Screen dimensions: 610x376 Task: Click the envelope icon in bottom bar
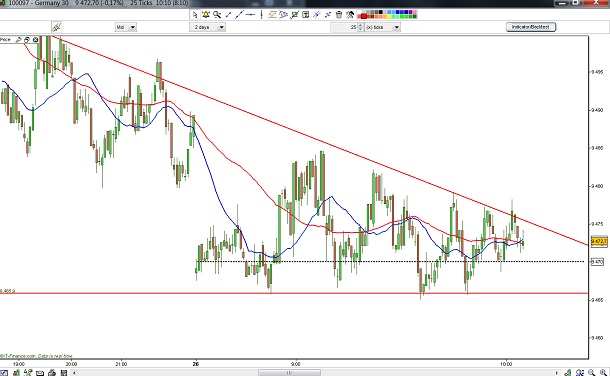pyautogui.click(x=40, y=373)
